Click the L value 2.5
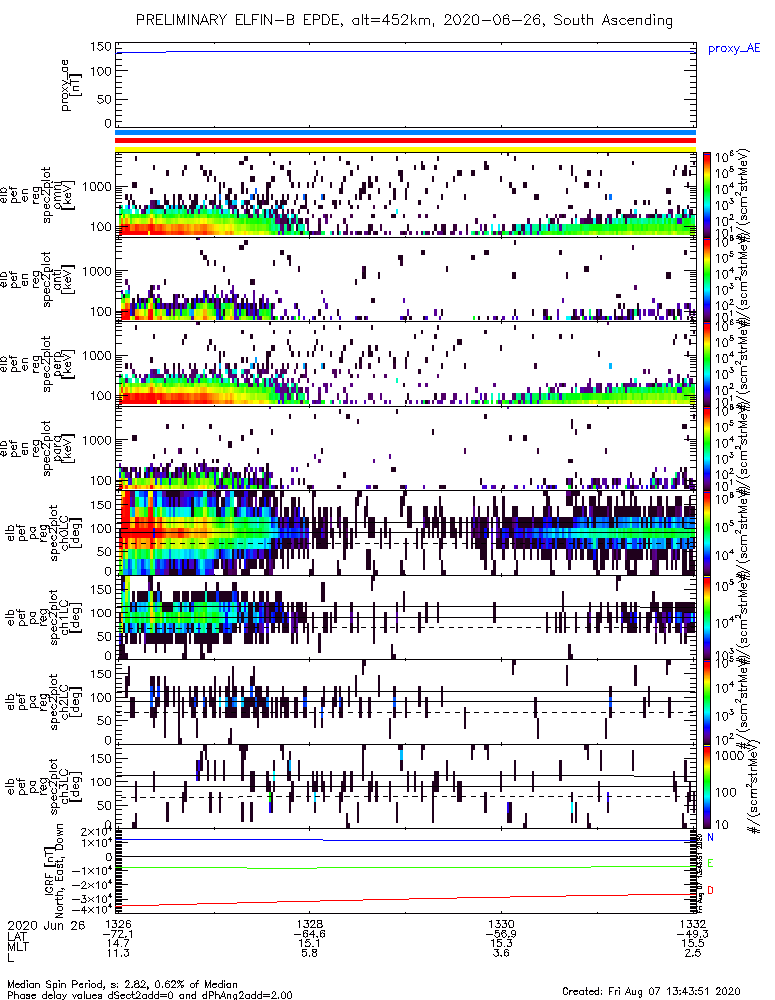The height and width of the screenshot is (1000, 775). point(693,953)
